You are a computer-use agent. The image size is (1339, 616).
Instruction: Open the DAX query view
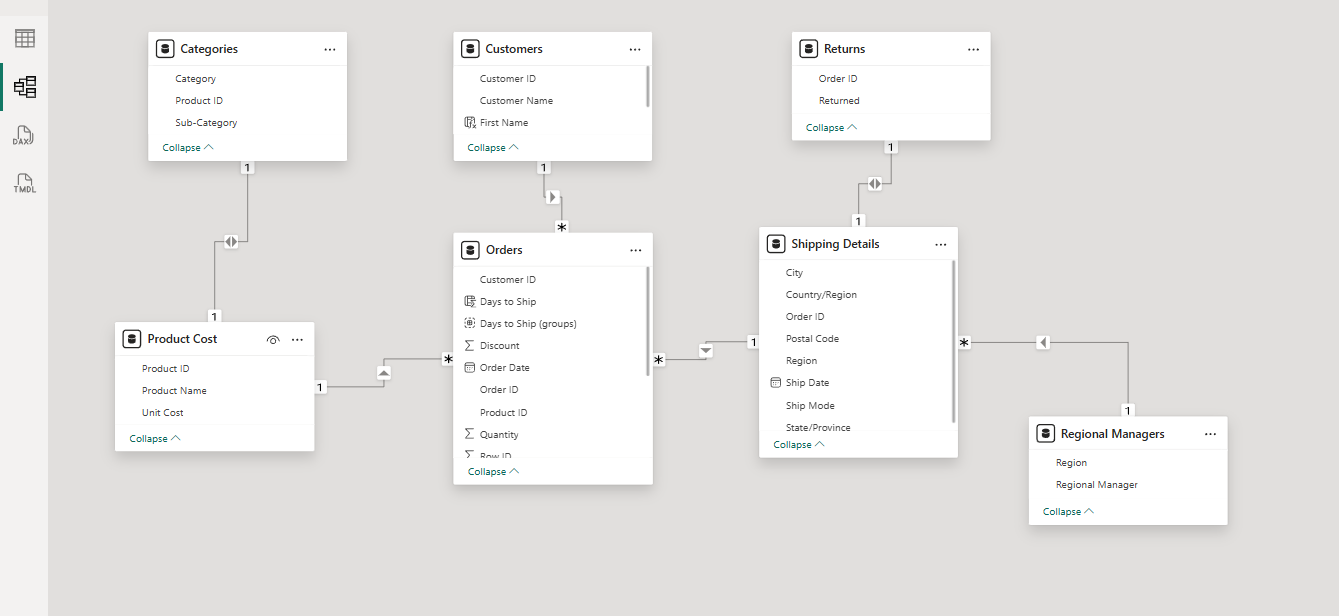coord(24,136)
